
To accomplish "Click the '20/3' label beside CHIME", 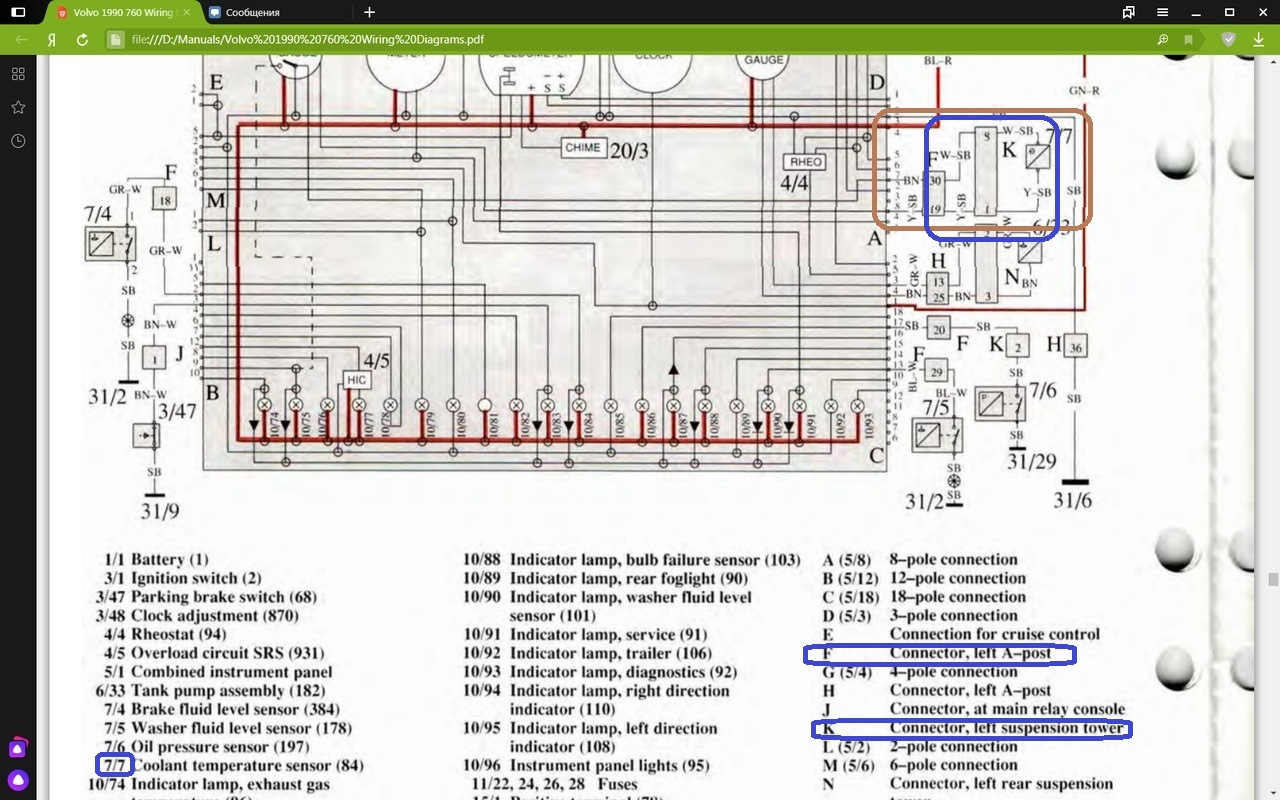I will (629, 150).
